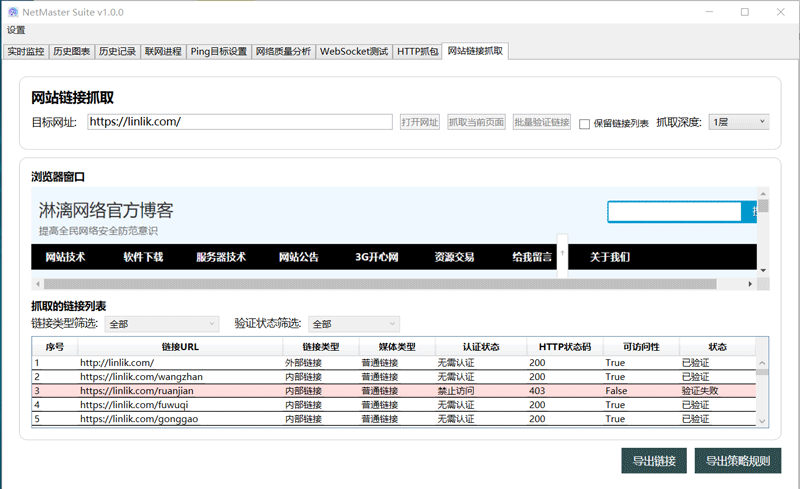Open the 验证状态筛选 dropdown
Screen dimensions: 800x489
tap(354, 324)
